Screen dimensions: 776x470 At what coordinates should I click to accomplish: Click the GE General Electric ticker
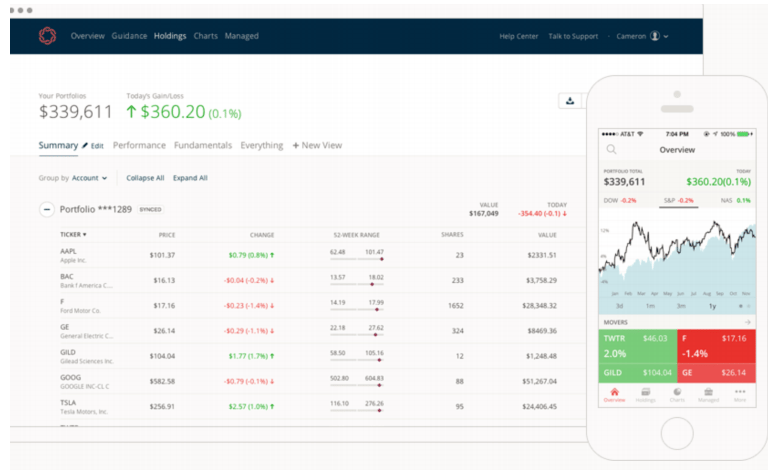[86, 331]
